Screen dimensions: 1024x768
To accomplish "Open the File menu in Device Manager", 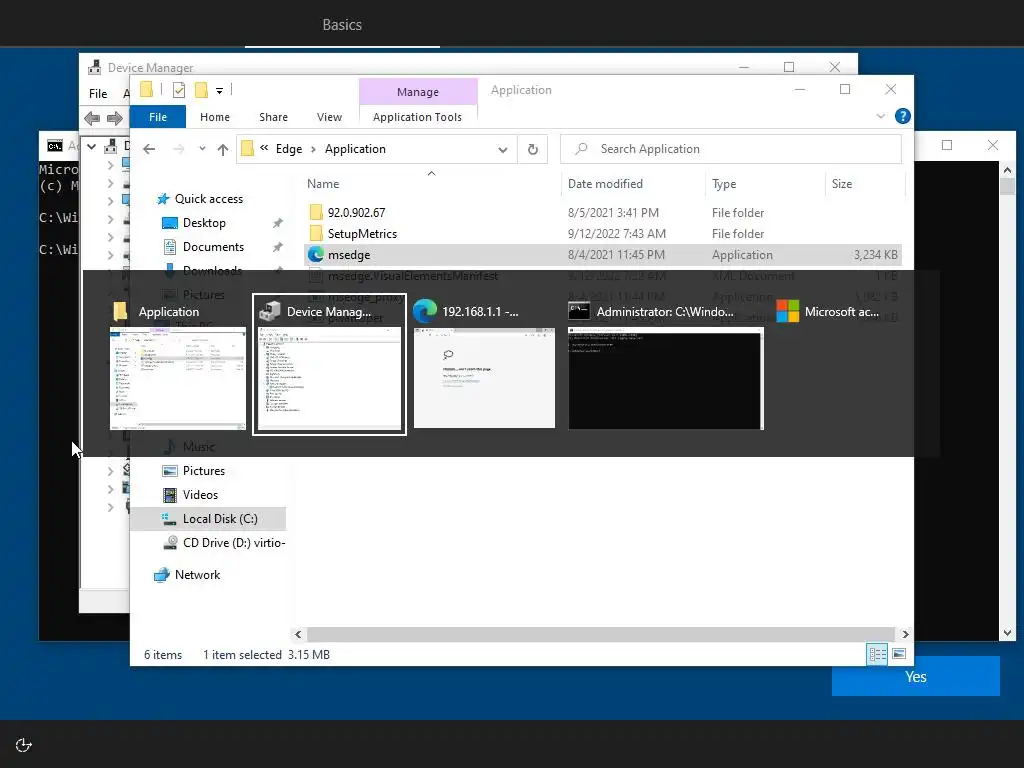I will (98, 94).
